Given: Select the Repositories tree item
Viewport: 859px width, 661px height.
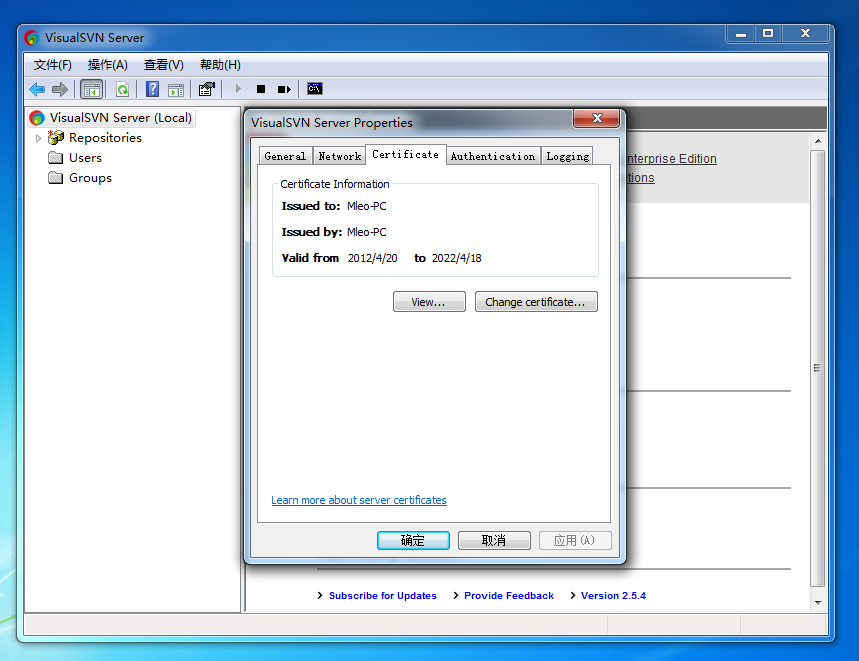Looking at the screenshot, I should pos(105,137).
